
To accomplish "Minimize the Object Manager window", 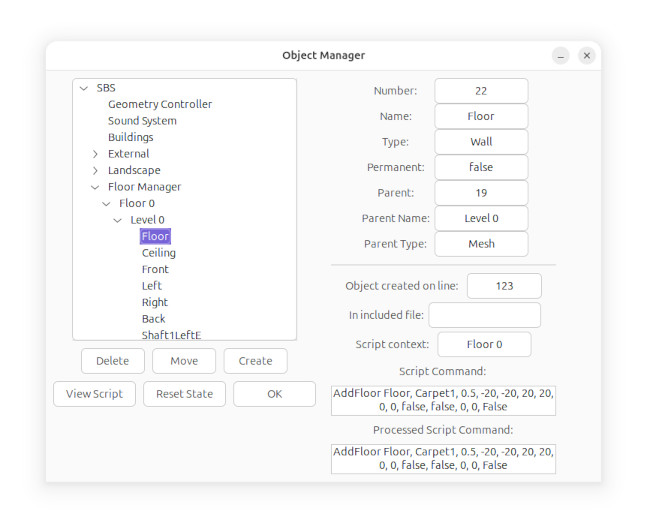I will tap(561, 56).
